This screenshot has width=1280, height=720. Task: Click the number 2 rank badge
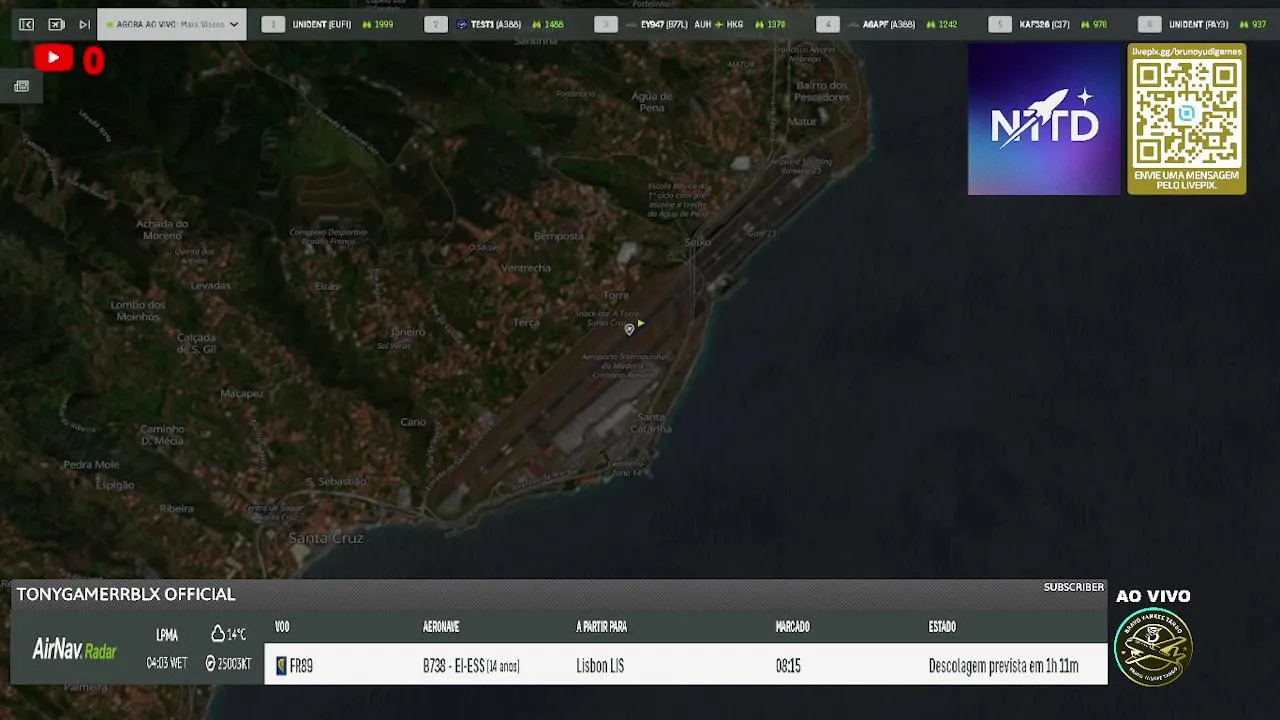point(435,24)
